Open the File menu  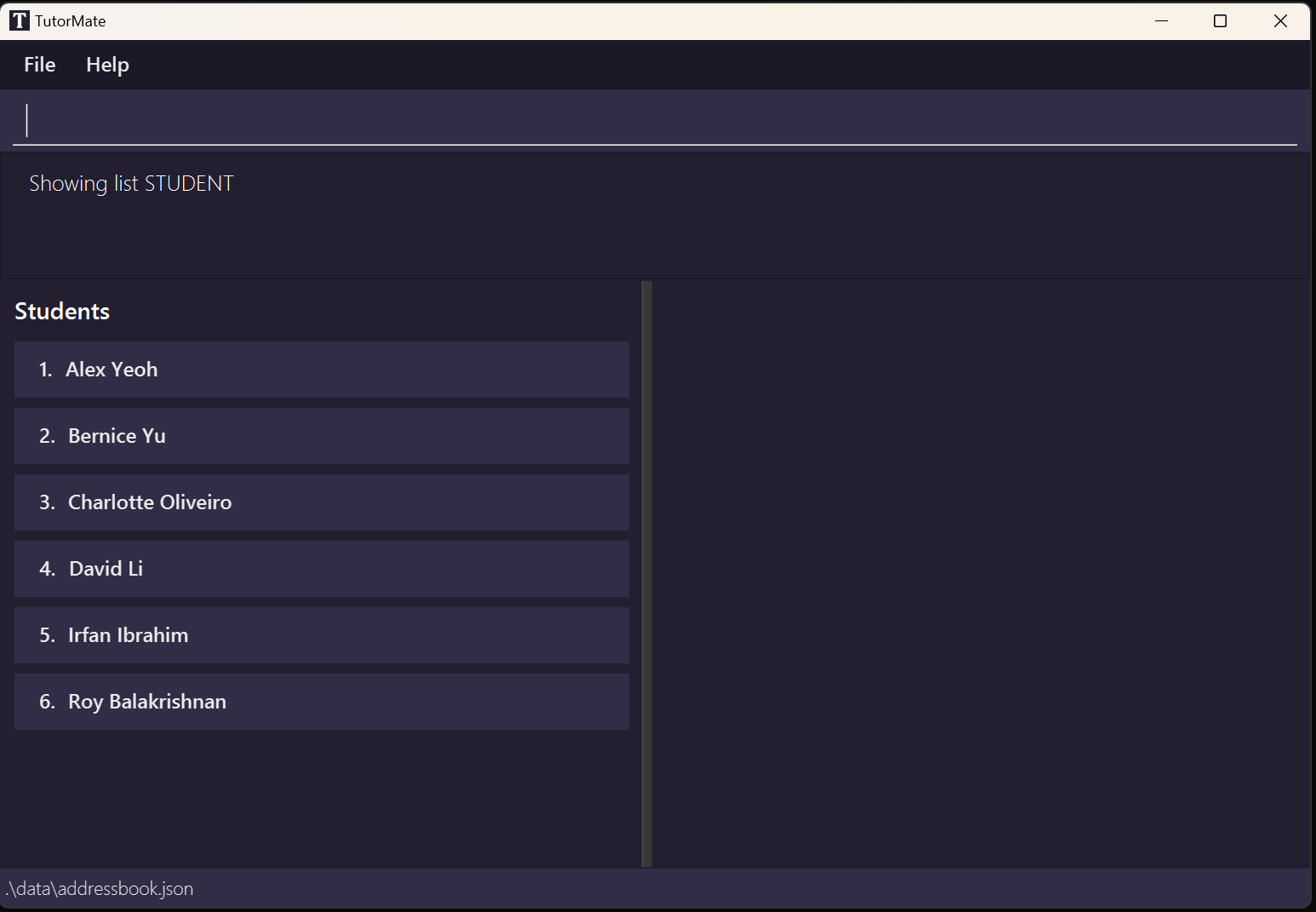pos(40,65)
